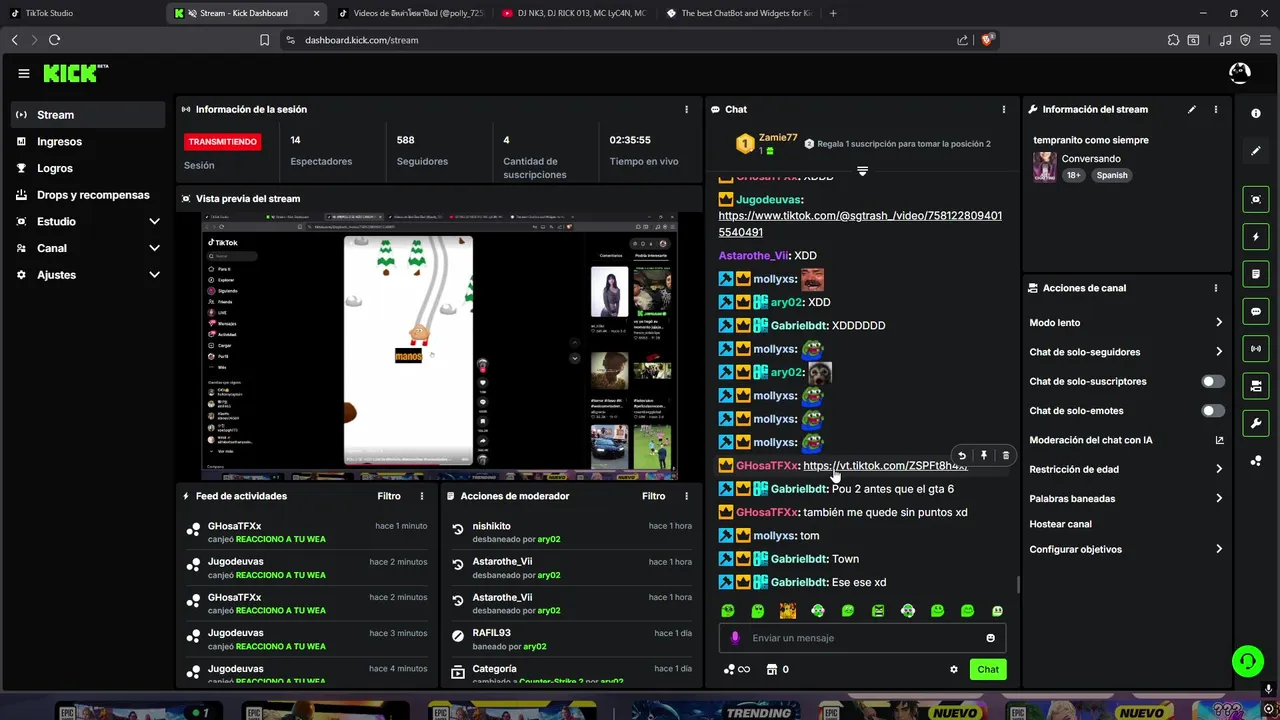Open Acciones de moderador three-dot menu
This screenshot has width=1280, height=720.
point(686,496)
